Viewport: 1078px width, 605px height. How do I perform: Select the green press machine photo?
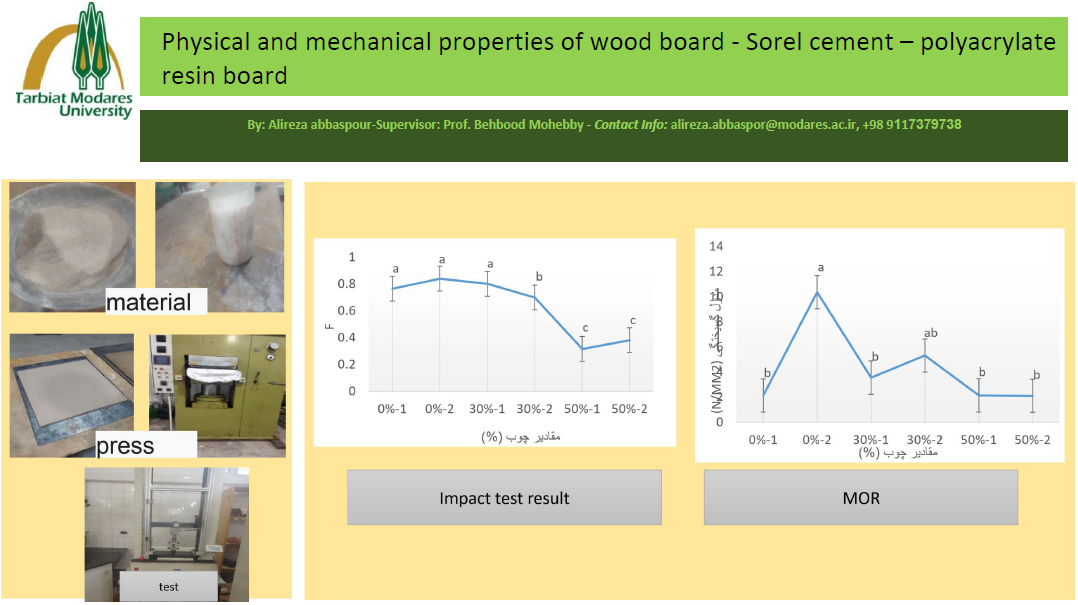click(x=217, y=383)
